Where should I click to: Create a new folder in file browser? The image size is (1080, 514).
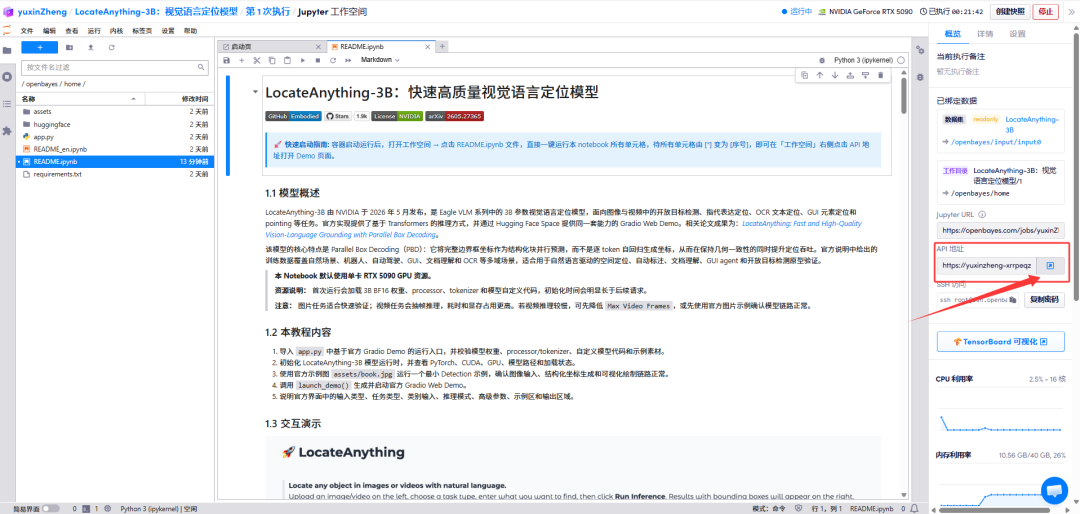click(70, 48)
